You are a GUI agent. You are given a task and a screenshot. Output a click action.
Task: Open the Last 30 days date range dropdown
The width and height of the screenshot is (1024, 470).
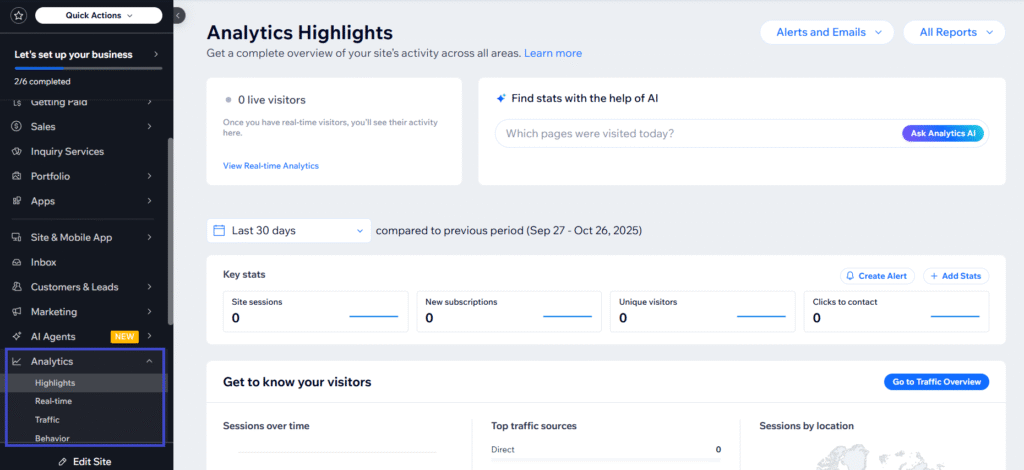pos(288,231)
